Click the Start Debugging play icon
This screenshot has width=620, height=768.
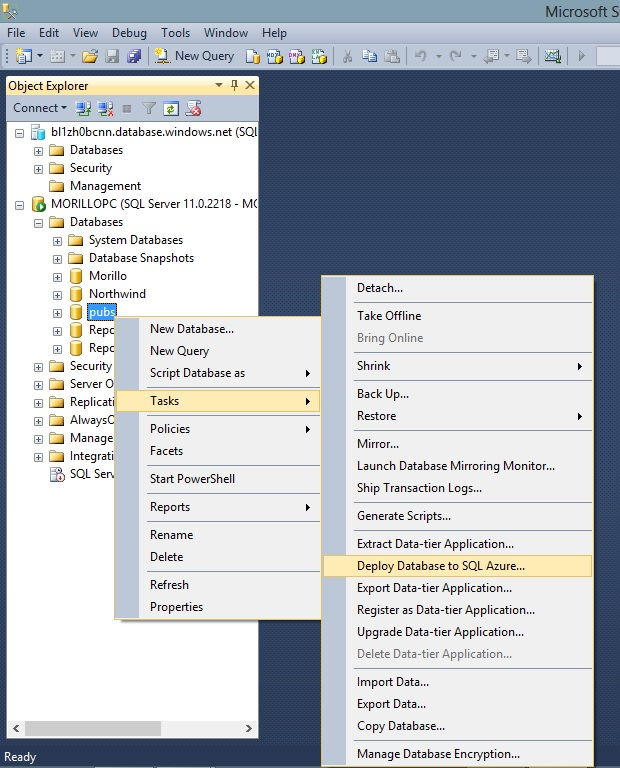(x=581, y=56)
